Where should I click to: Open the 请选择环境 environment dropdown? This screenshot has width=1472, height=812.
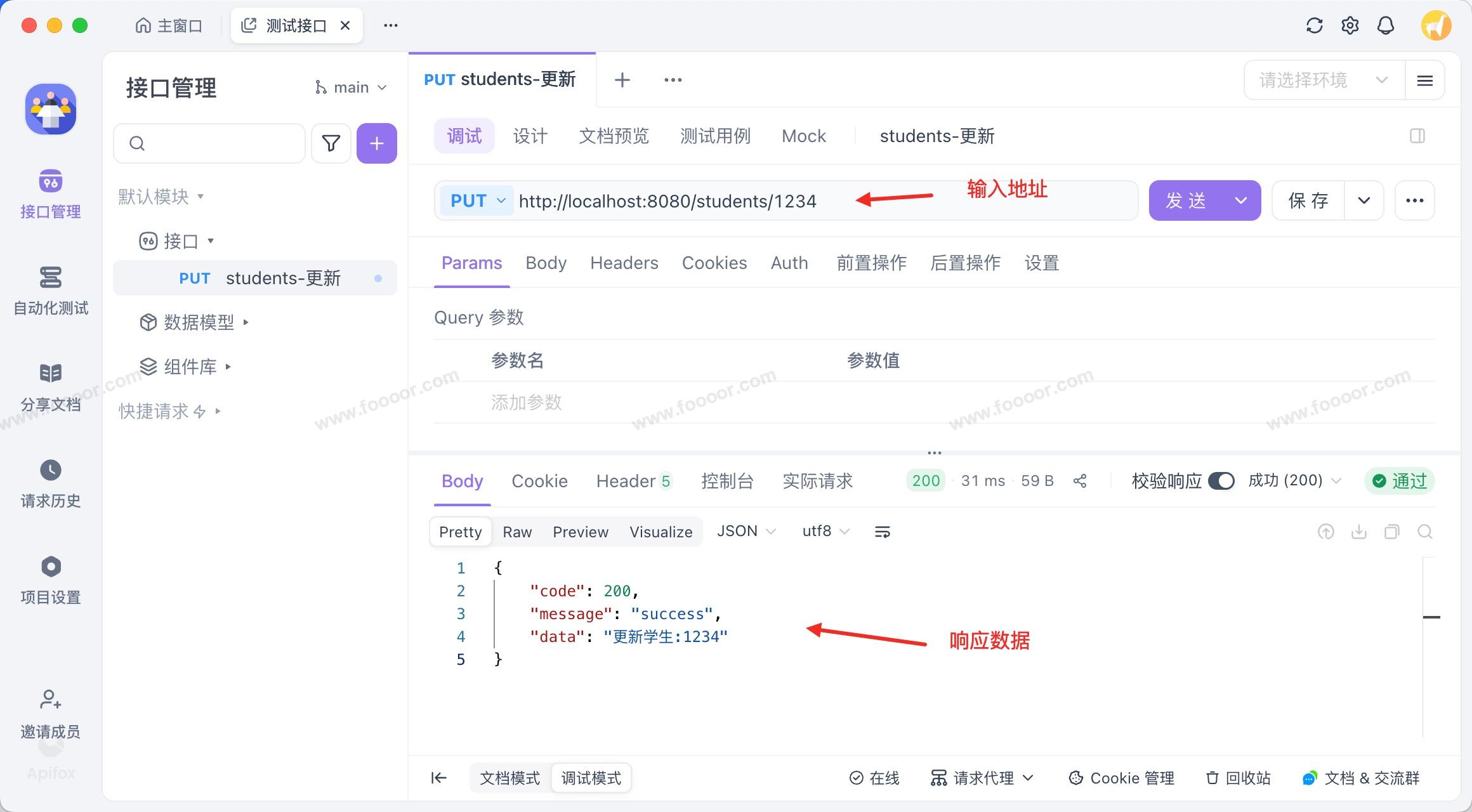[x=1324, y=80]
